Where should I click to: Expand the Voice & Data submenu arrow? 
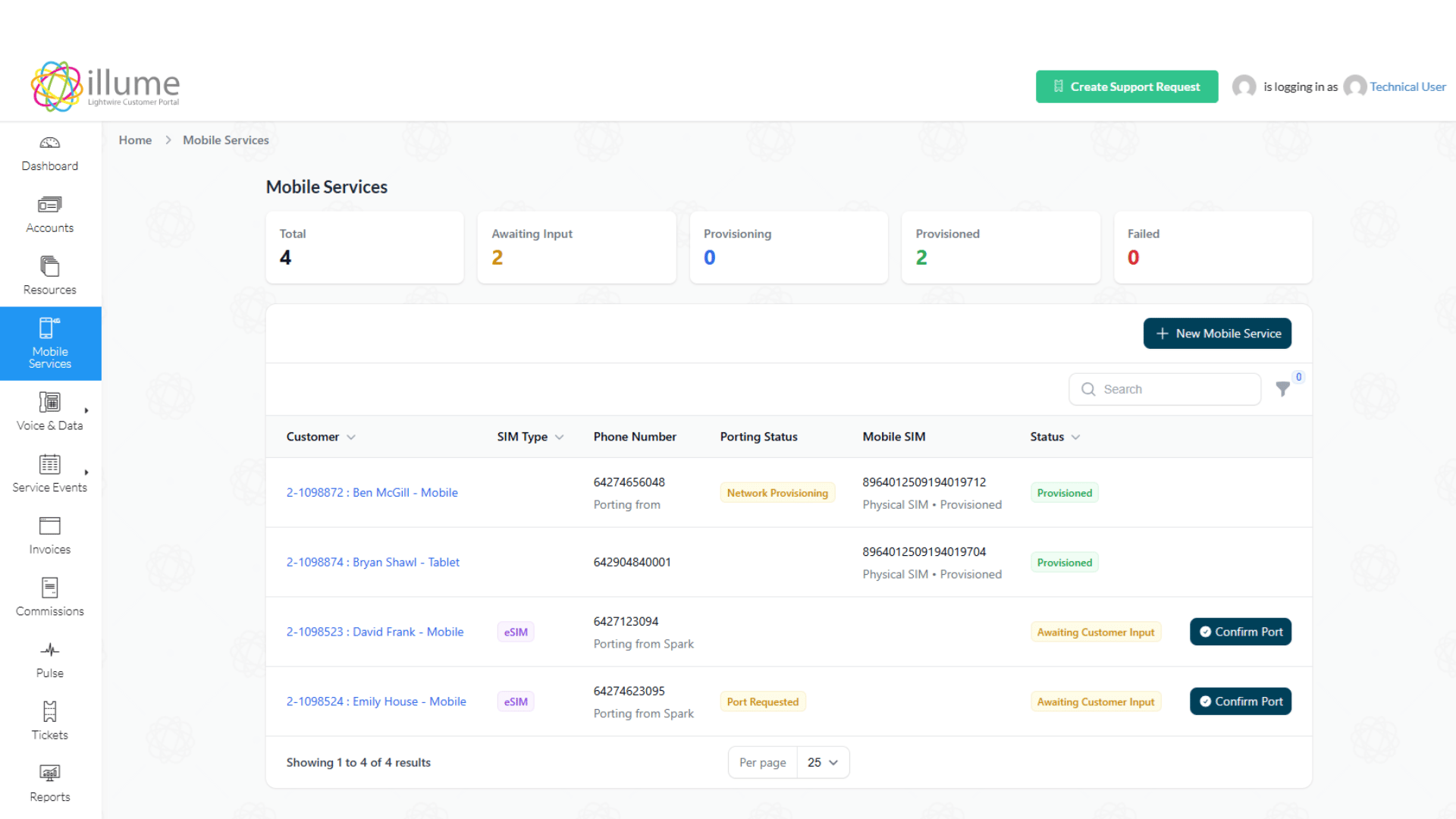click(x=86, y=410)
